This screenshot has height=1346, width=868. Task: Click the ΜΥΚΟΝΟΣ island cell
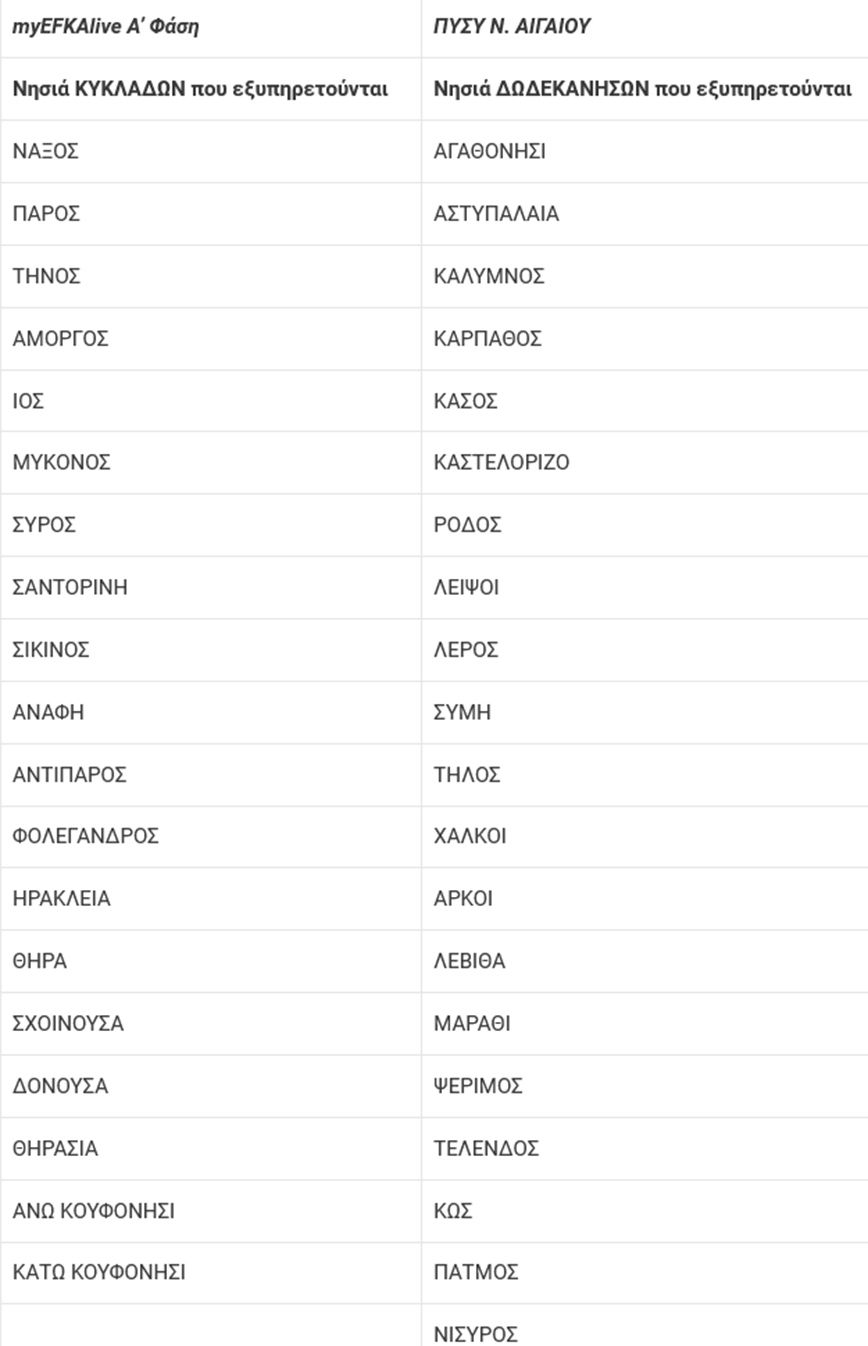click(x=61, y=462)
